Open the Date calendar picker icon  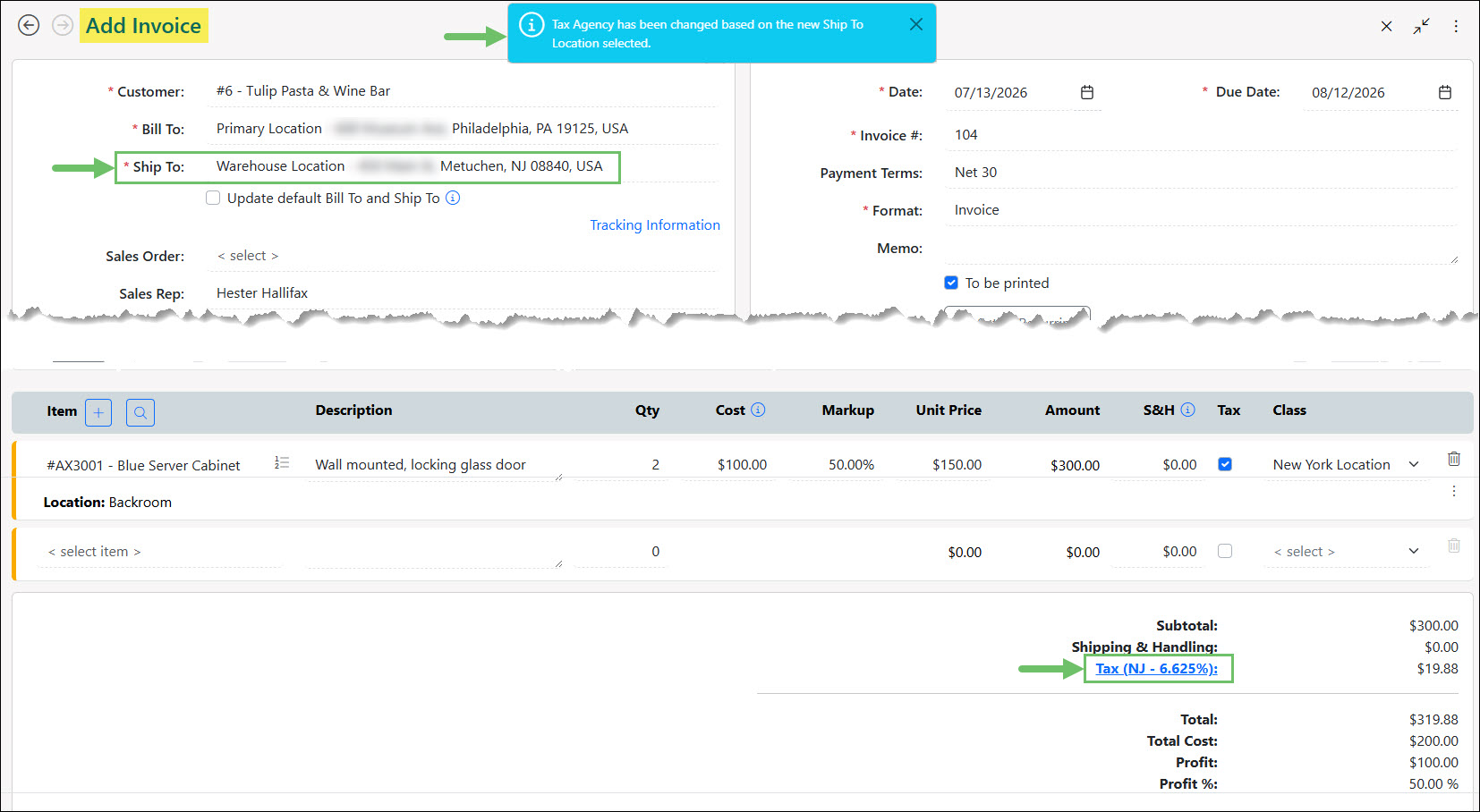tap(1087, 92)
